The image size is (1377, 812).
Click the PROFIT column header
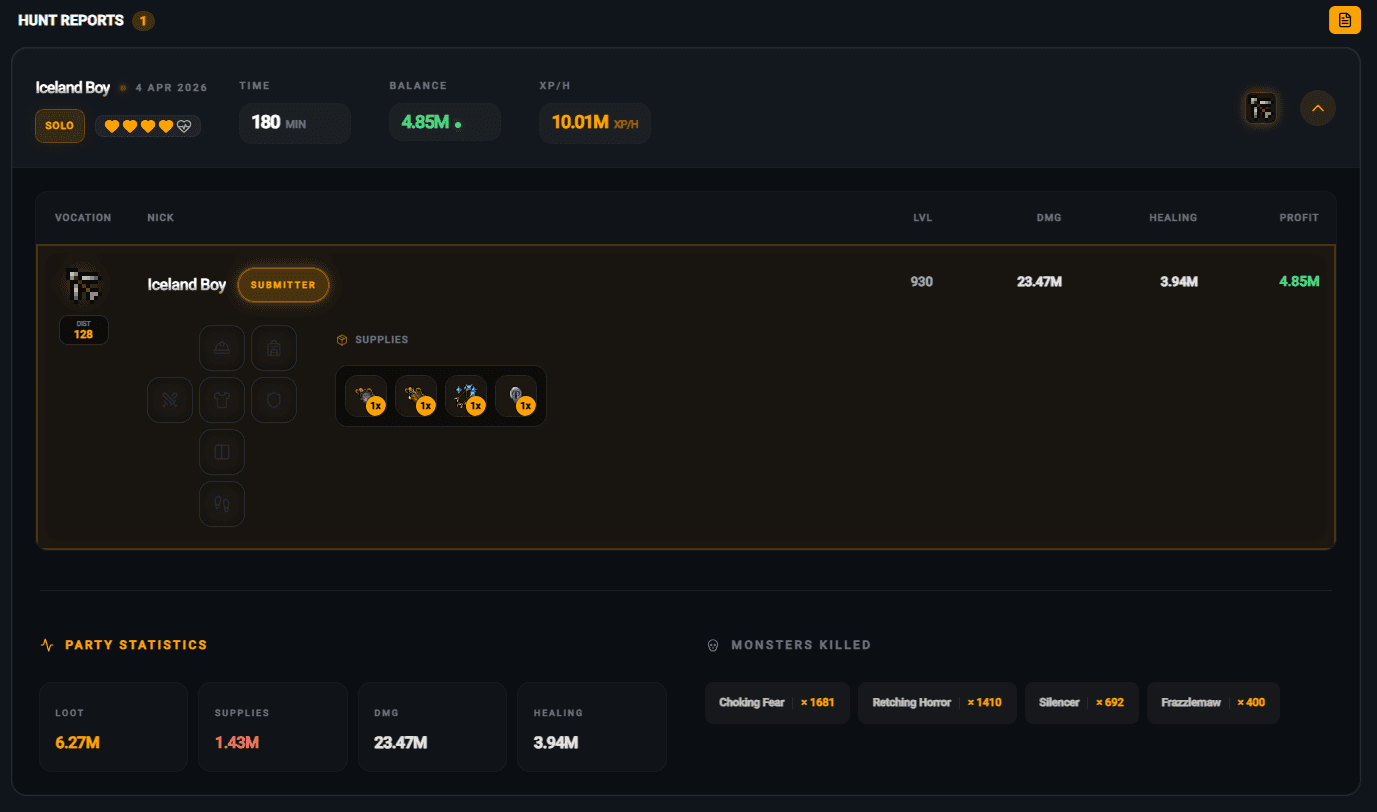tap(1298, 218)
